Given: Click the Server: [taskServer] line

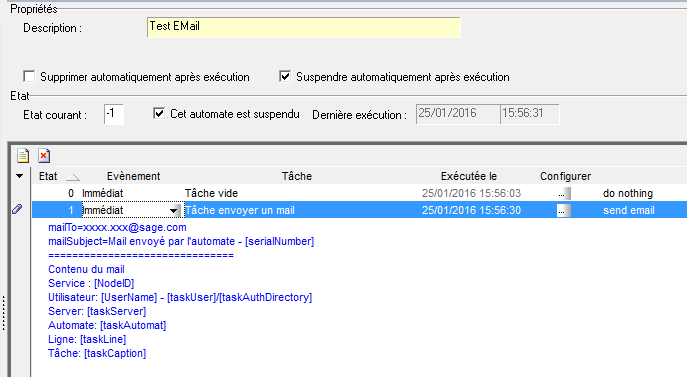Looking at the screenshot, I should [97, 311].
